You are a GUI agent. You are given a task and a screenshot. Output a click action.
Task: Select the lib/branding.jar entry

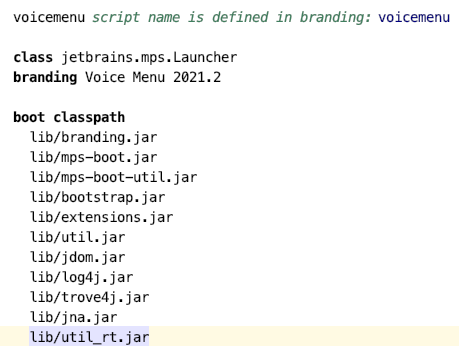(x=93, y=137)
